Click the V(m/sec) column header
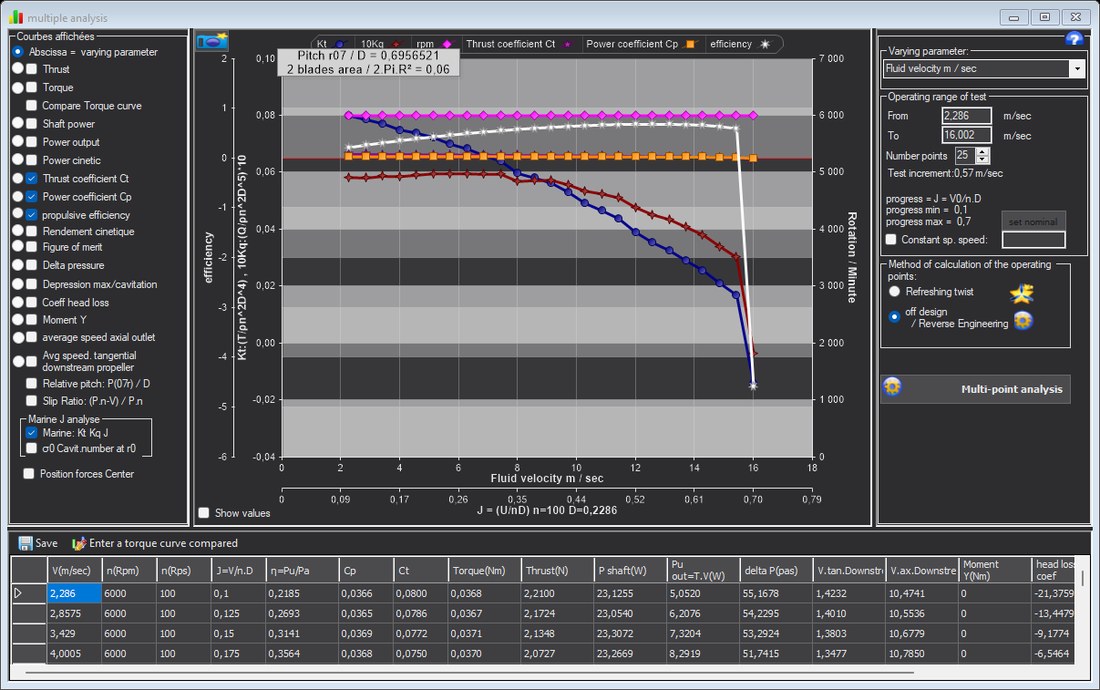The height and width of the screenshot is (690, 1100). click(74, 570)
